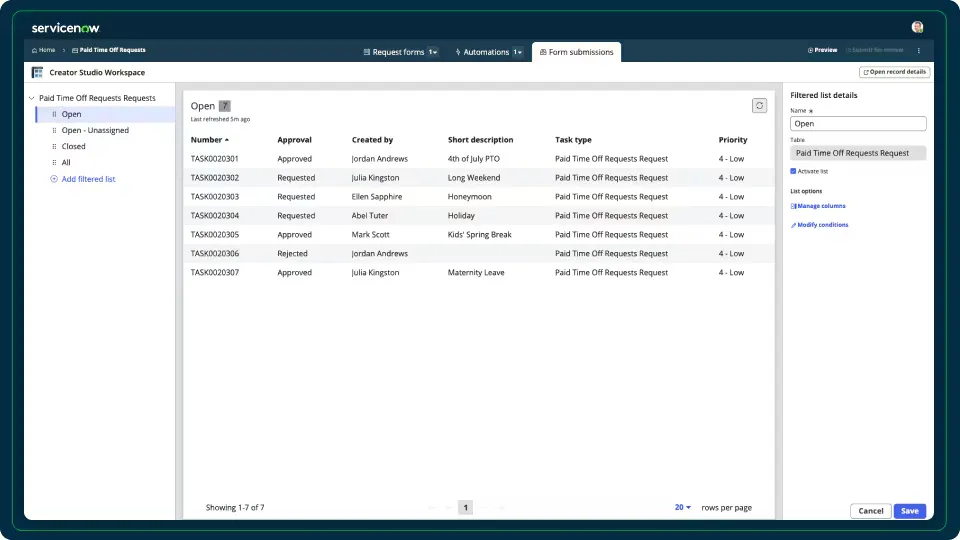Open the user avatar menu
Image resolution: width=960 pixels, height=540 pixels.
917,27
